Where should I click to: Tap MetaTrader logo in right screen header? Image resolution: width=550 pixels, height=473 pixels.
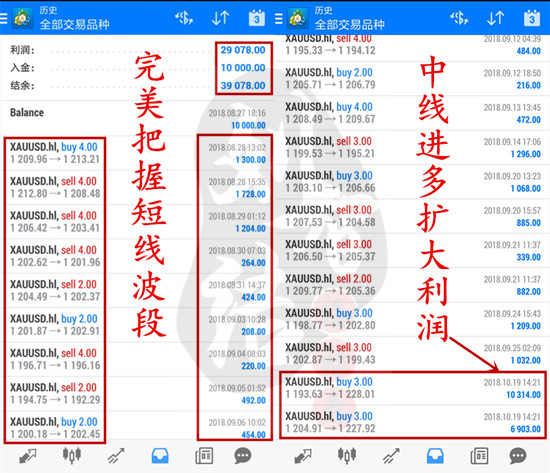point(297,18)
